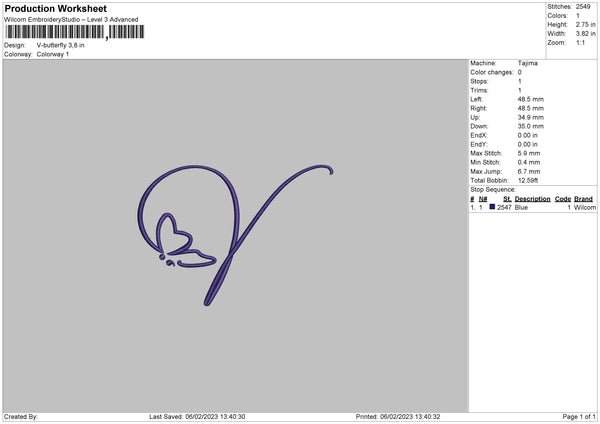Click the Down value 35.0 mm
This screenshot has height=424, width=600.
point(531,126)
